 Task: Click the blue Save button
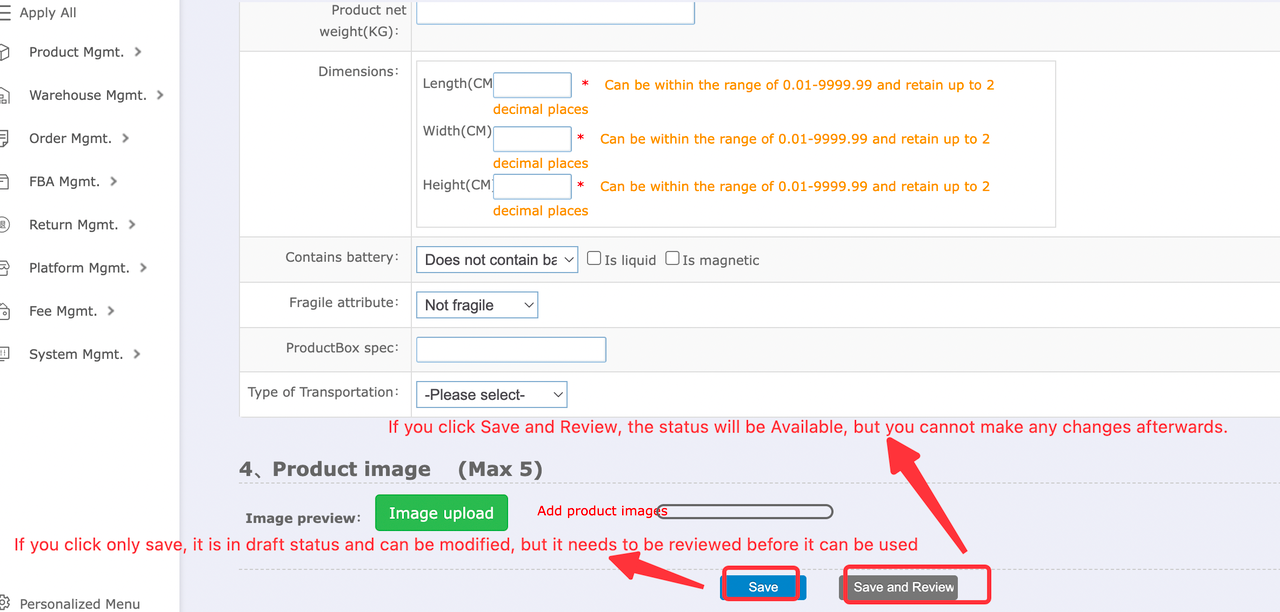(763, 587)
